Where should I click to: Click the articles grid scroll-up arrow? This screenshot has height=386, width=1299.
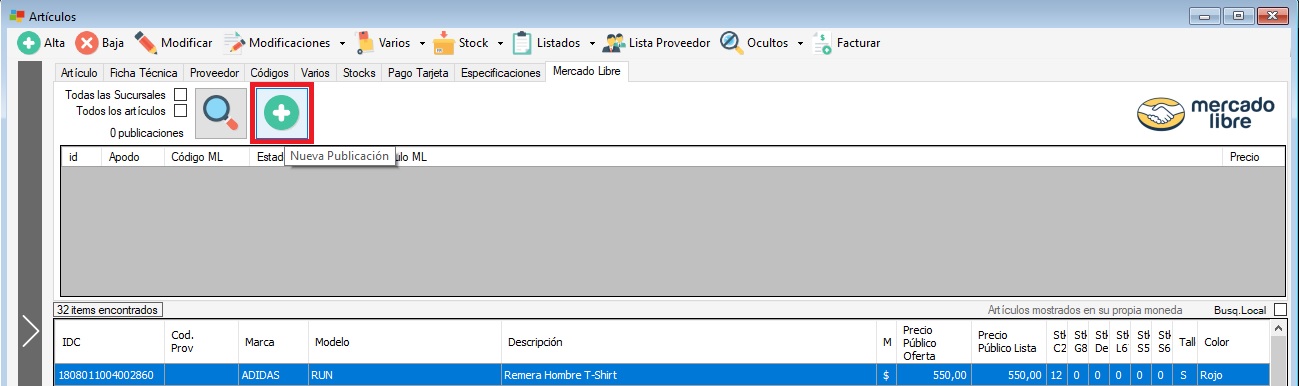pyautogui.click(x=1278, y=329)
